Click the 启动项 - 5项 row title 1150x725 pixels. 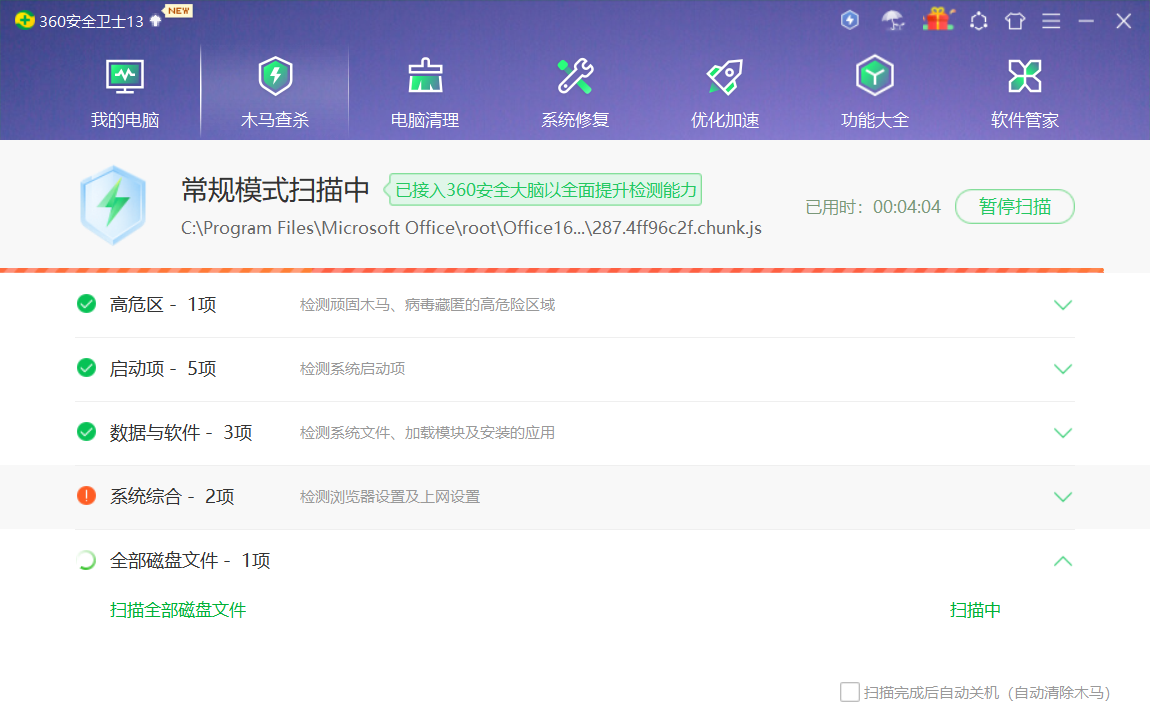pos(163,368)
